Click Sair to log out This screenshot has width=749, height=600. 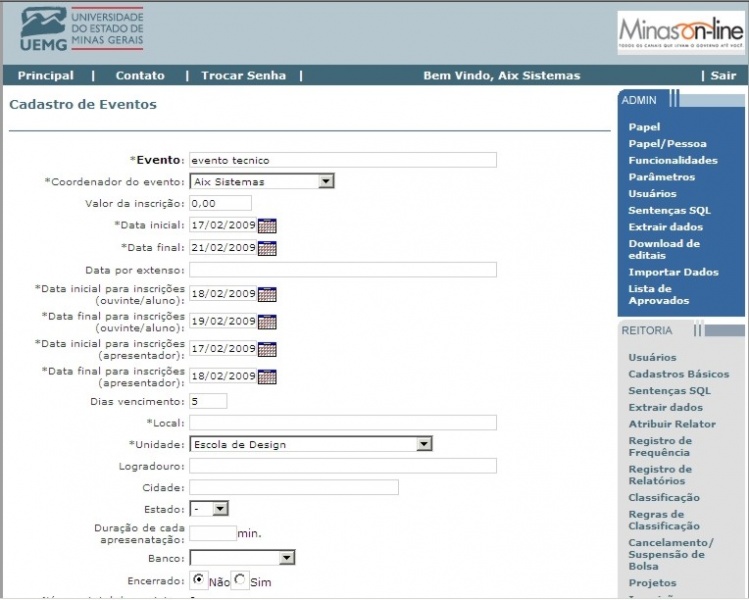(723, 75)
